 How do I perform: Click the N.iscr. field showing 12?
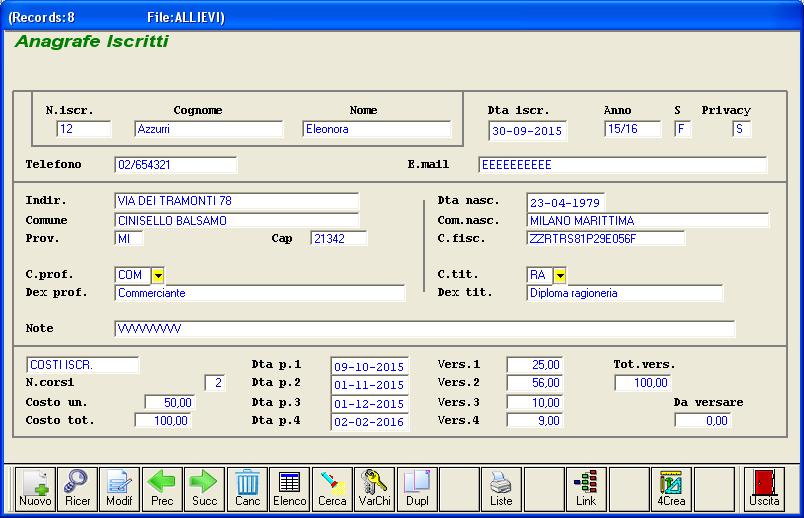point(84,129)
